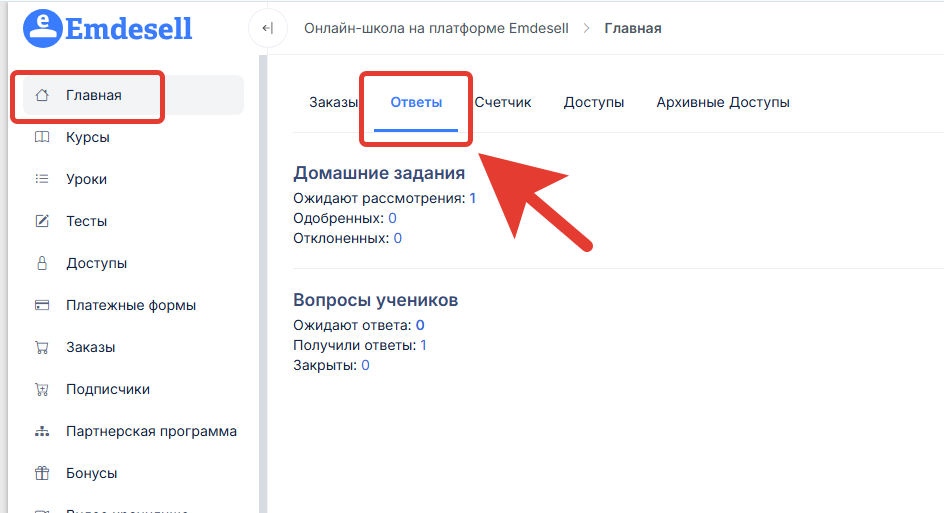
Task: Switch to the Архивные Доступы tab
Action: [723, 103]
